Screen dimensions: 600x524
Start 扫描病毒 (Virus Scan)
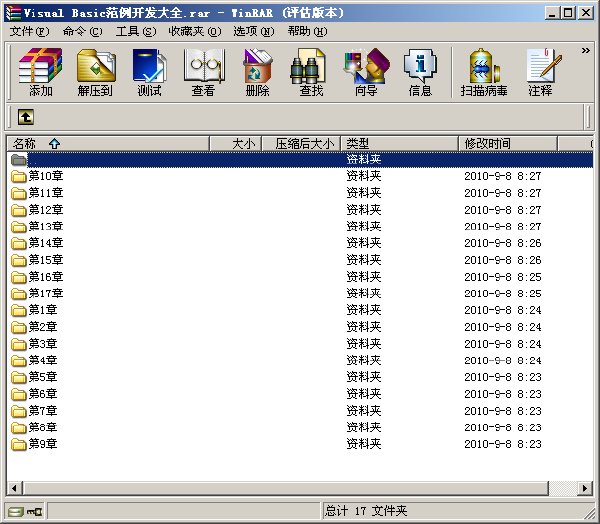pyautogui.click(x=484, y=72)
